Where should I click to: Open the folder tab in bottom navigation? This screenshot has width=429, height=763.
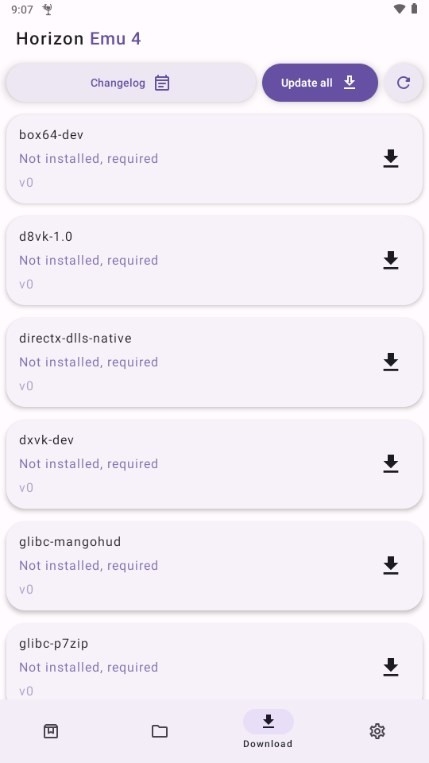(x=160, y=731)
